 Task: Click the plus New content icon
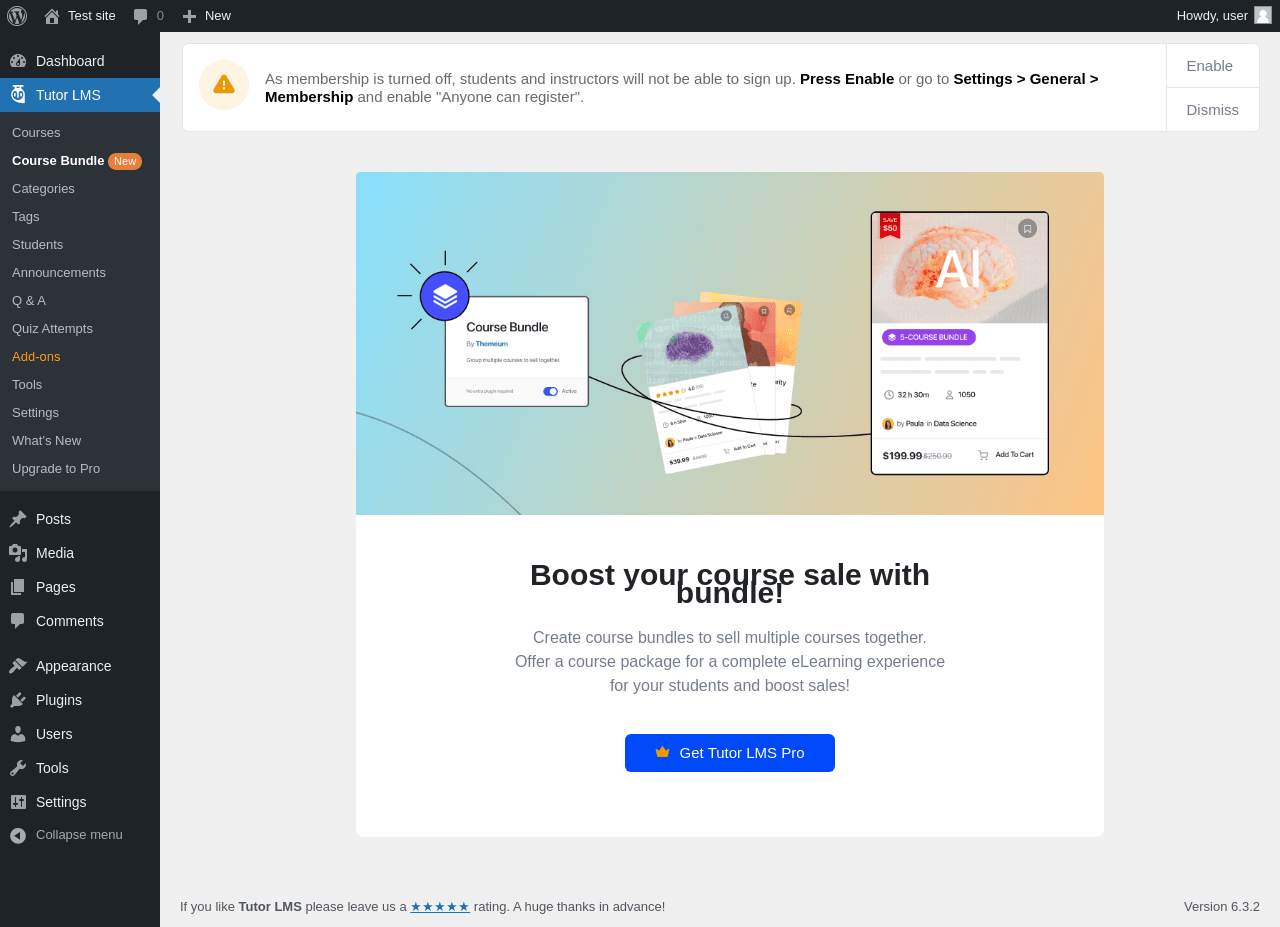point(189,16)
